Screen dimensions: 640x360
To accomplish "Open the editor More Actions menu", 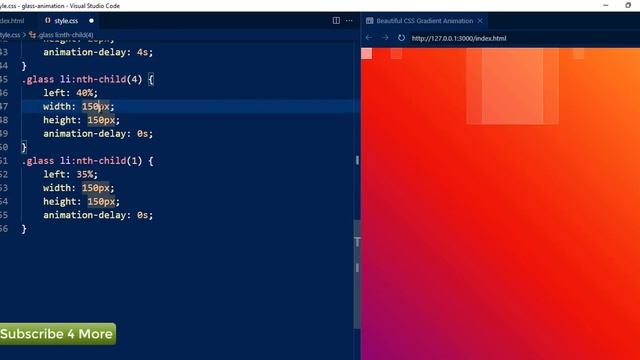I will click(349, 20).
